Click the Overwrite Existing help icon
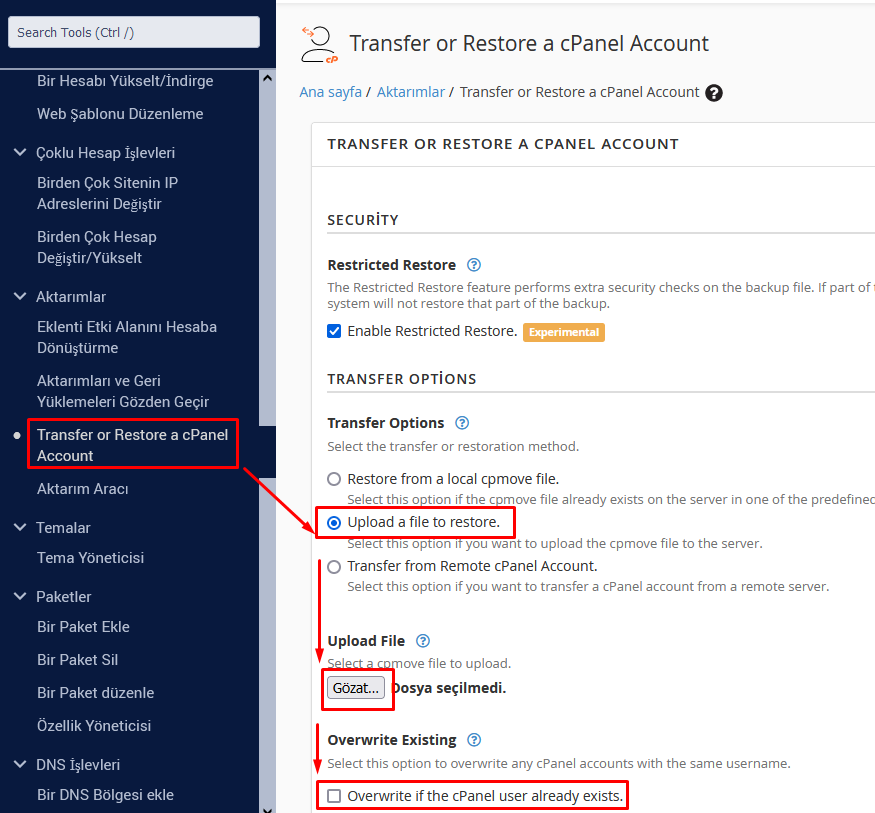 [474, 740]
